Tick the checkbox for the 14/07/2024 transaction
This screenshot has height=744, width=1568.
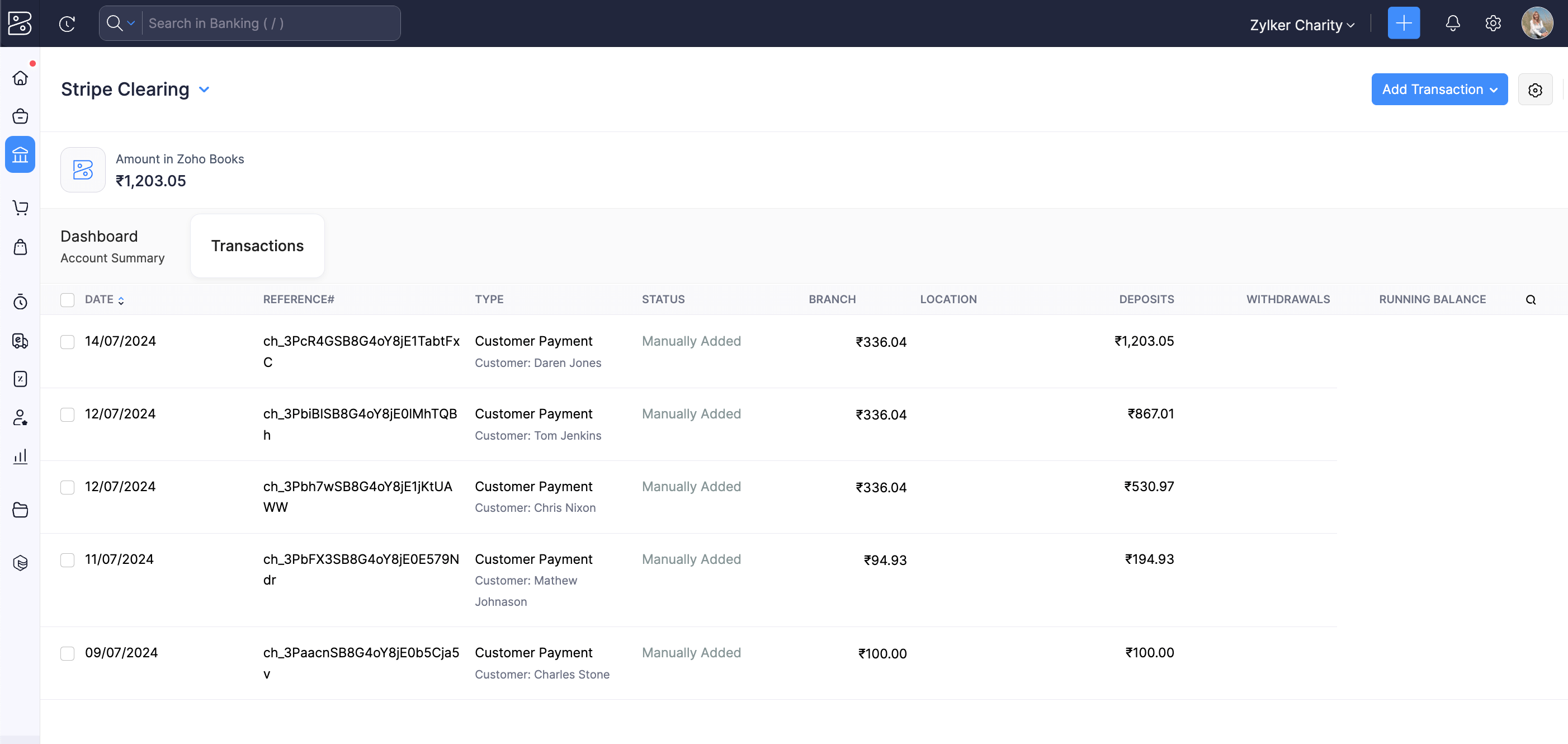[x=67, y=342]
